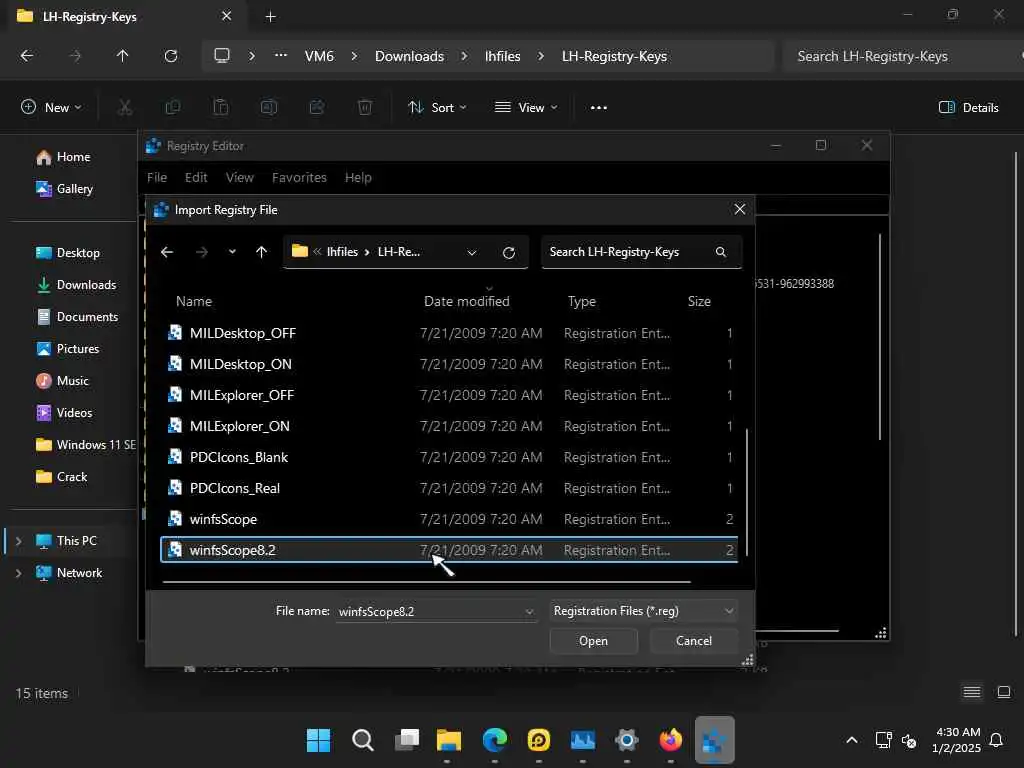Click the file list vertical scrollbar in dialog
This screenshot has width=1024, height=768.
(746, 491)
